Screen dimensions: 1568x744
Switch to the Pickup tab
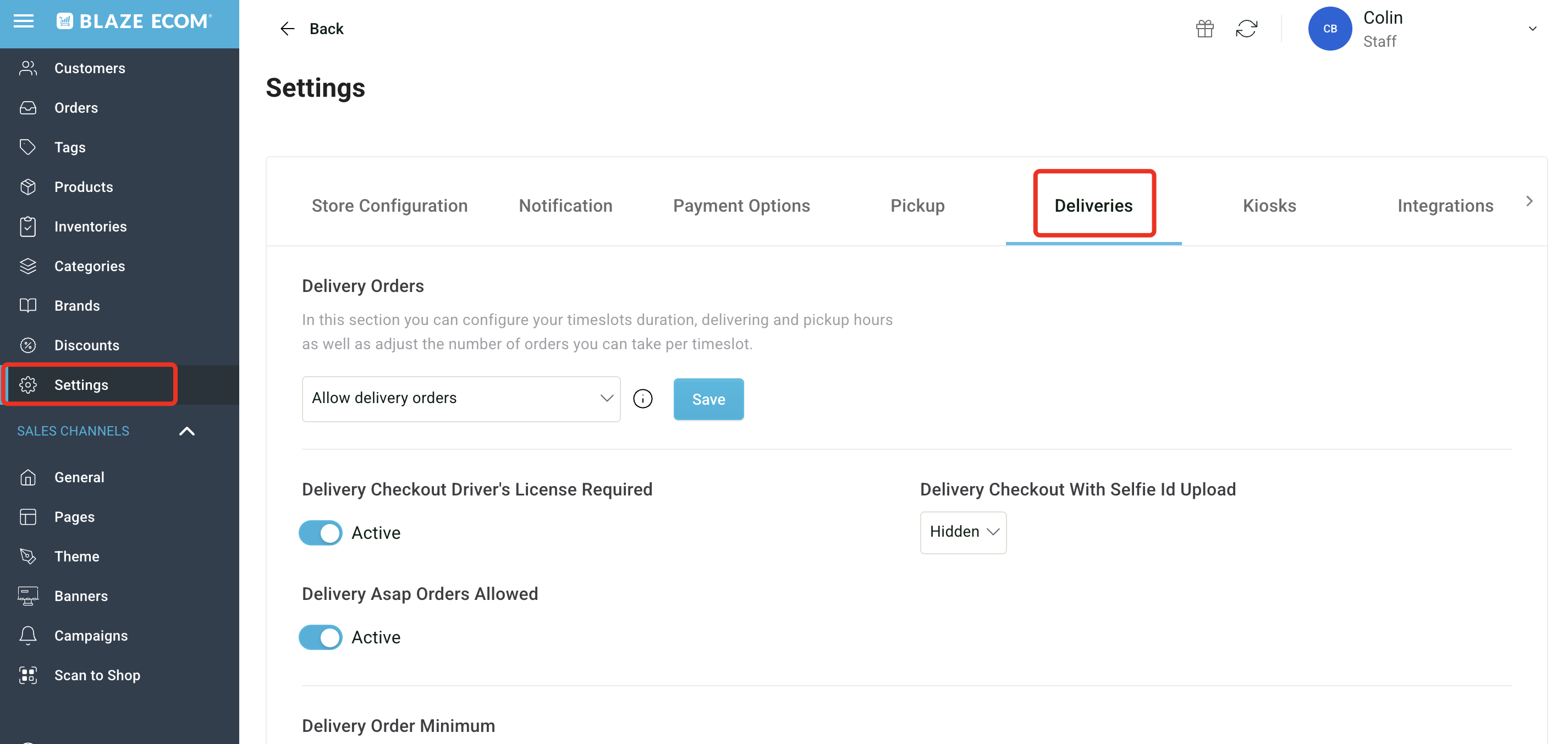click(x=917, y=206)
